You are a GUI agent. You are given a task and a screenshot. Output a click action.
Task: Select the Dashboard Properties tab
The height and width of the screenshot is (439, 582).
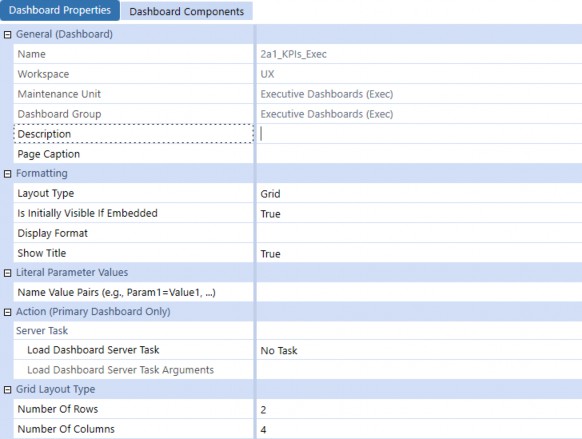(x=60, y=10)
